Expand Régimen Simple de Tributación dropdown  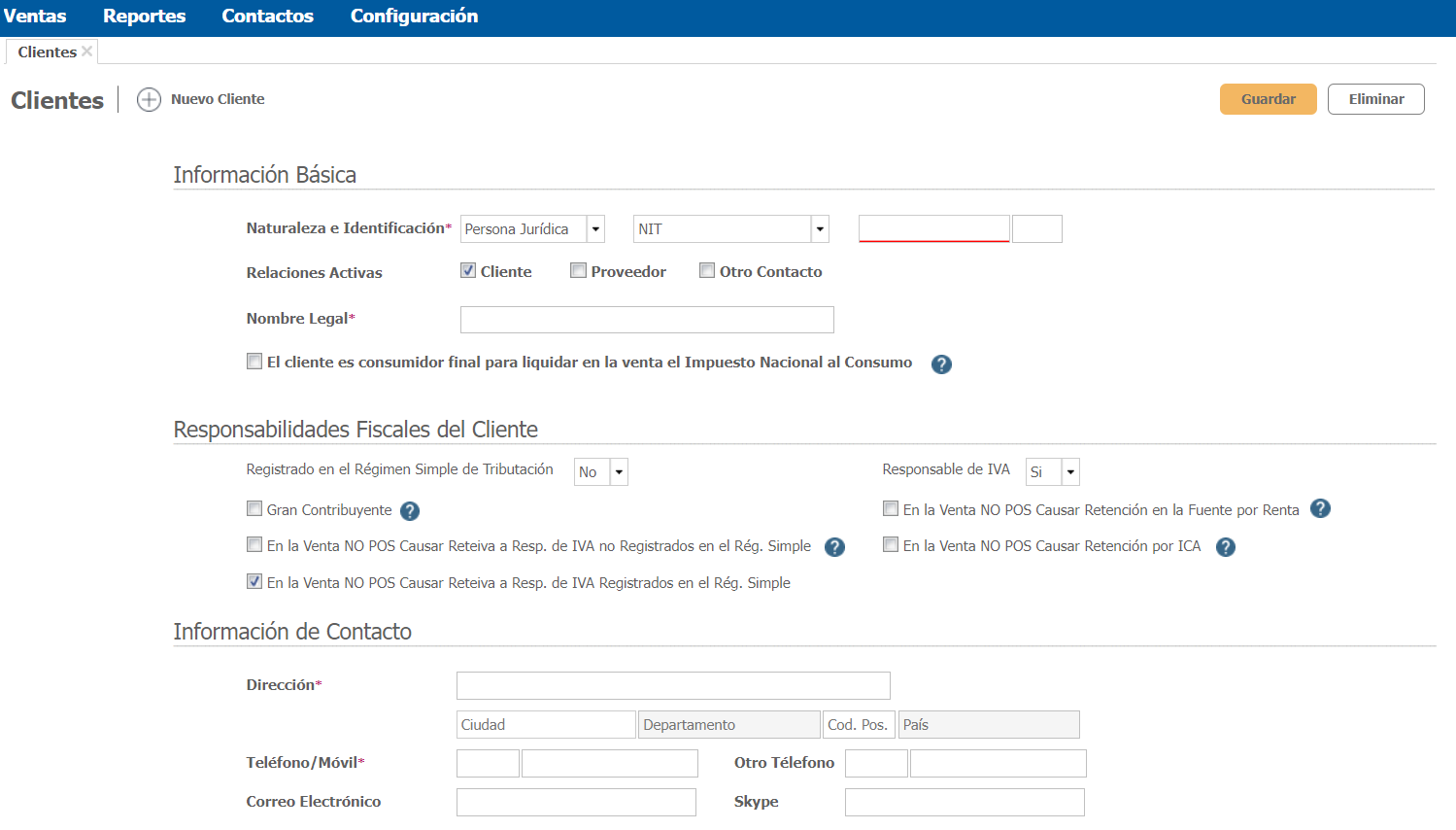point(619,472)
